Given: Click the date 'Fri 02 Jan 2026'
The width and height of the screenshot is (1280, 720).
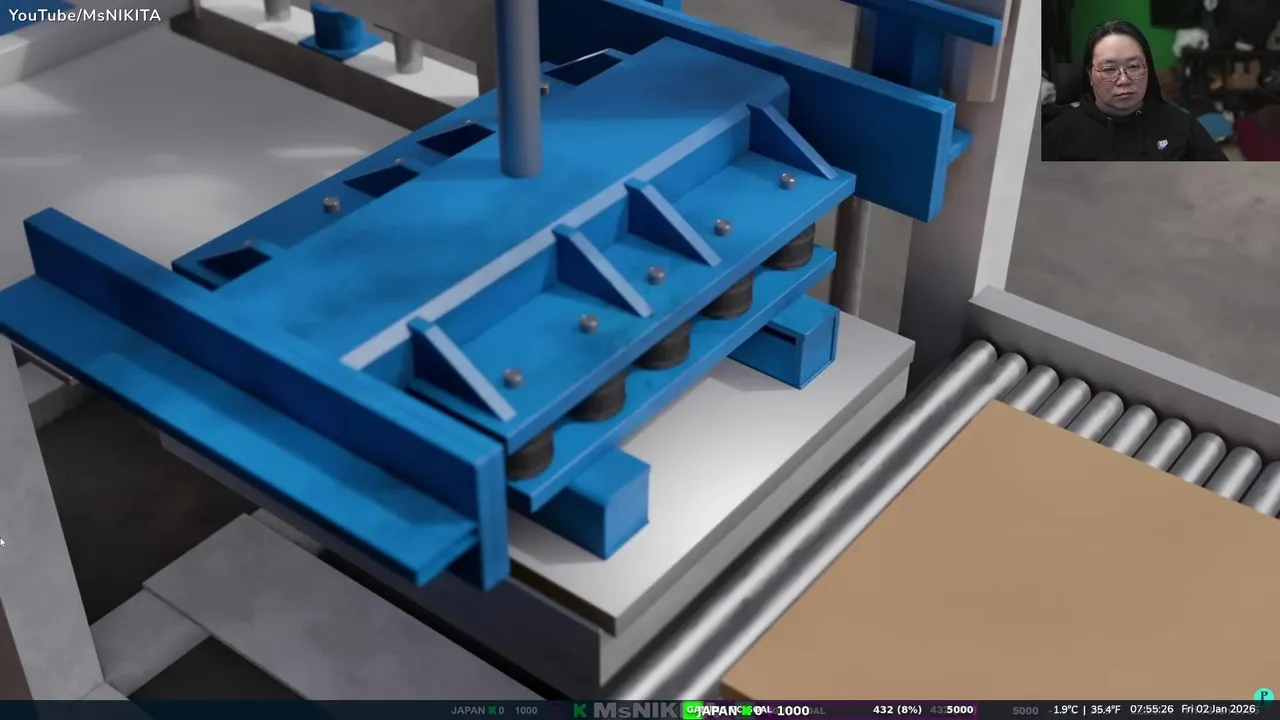Looking at the screenshot, I should pos(1218,710).
